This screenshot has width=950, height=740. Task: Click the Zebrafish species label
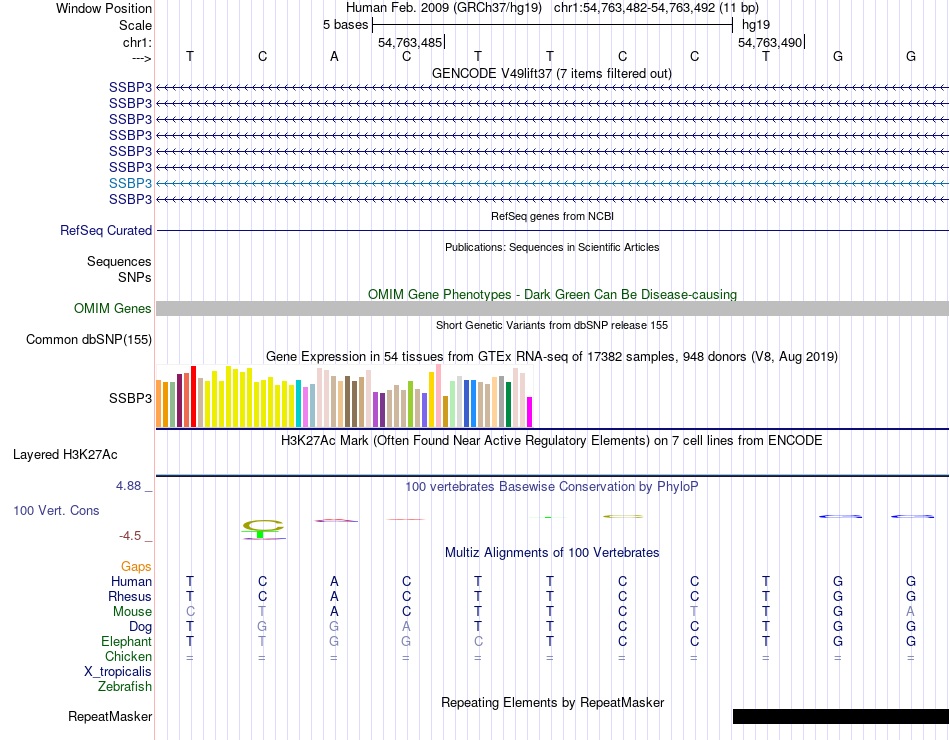125,687
